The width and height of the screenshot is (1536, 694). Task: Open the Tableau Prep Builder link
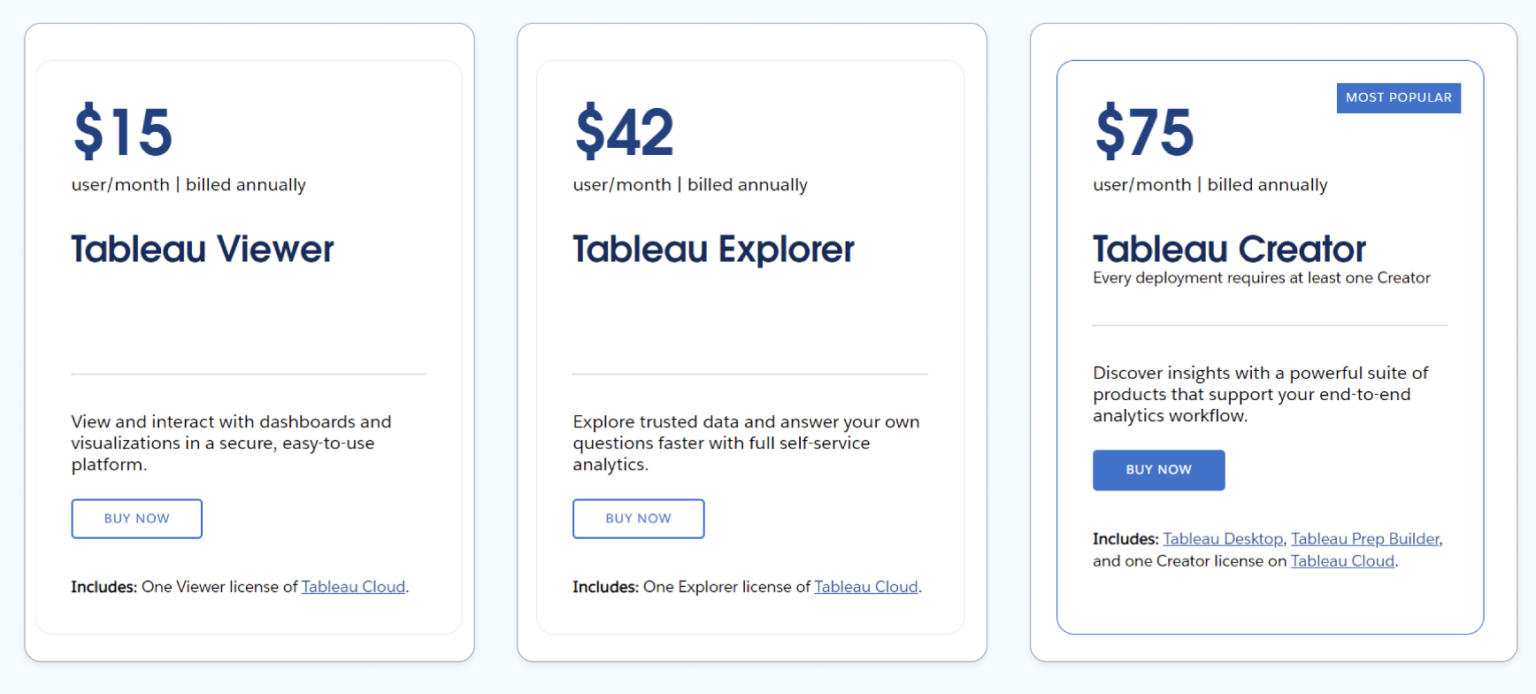[x=1365, y=538]
